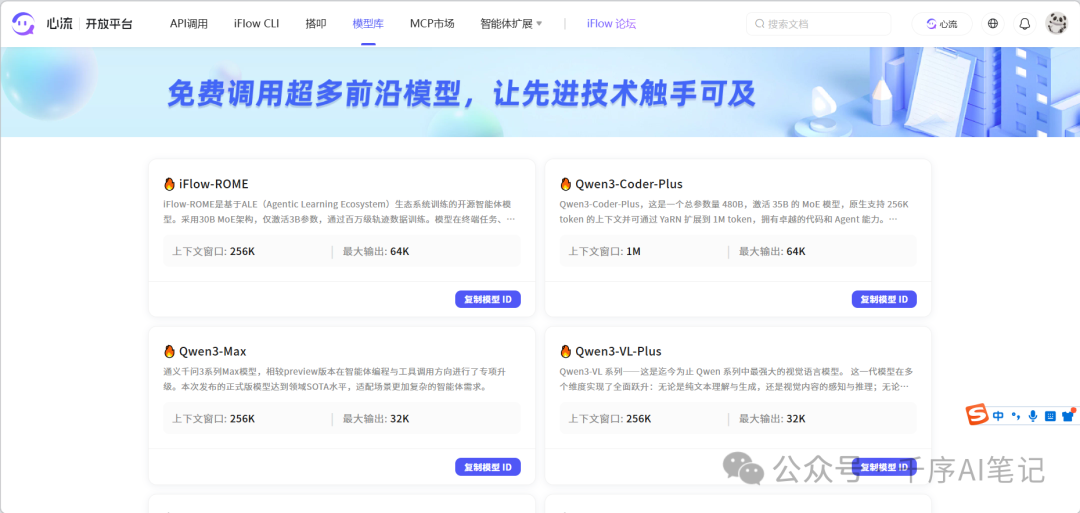Click the 心流 logo icon
The width and height of the screenshot is (1080, 513).
[x=22, y=24]
